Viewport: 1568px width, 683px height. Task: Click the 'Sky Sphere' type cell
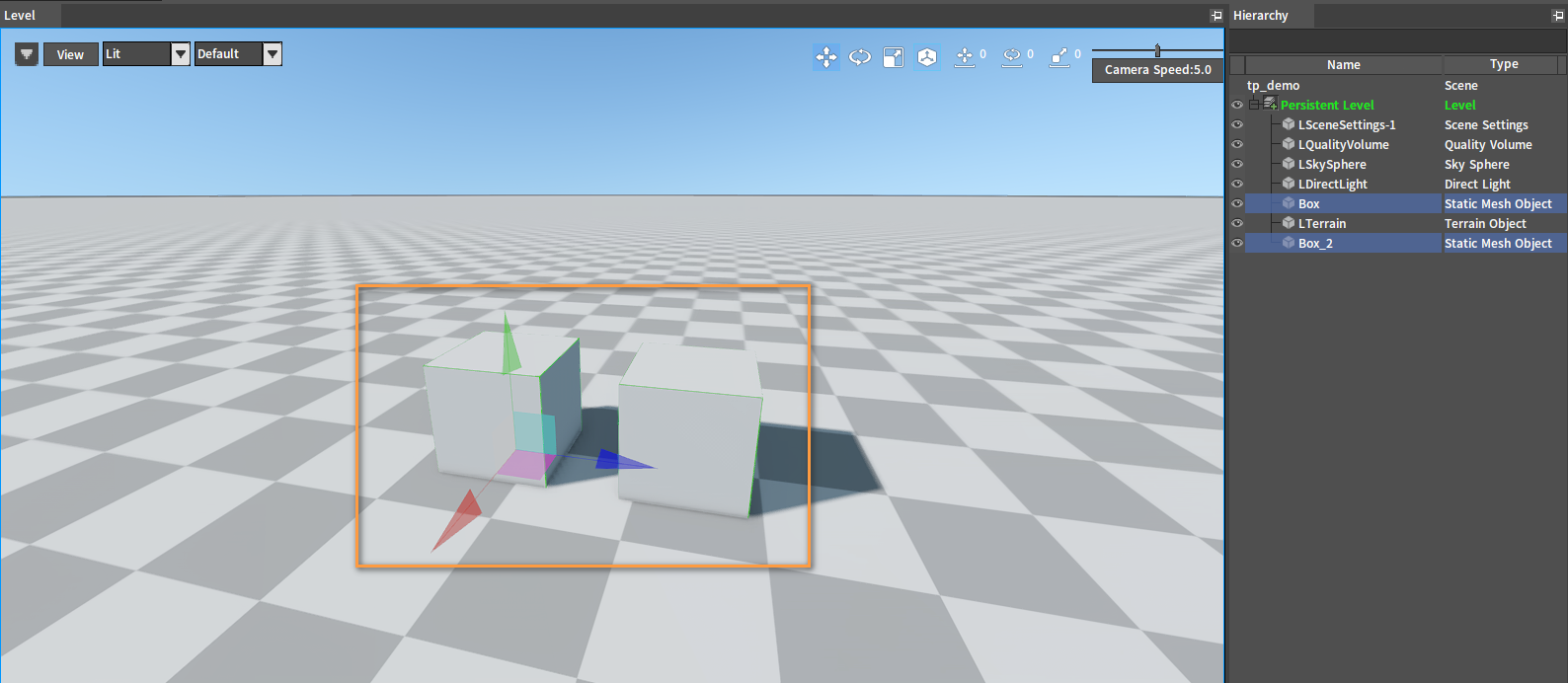click(1476, 165)
